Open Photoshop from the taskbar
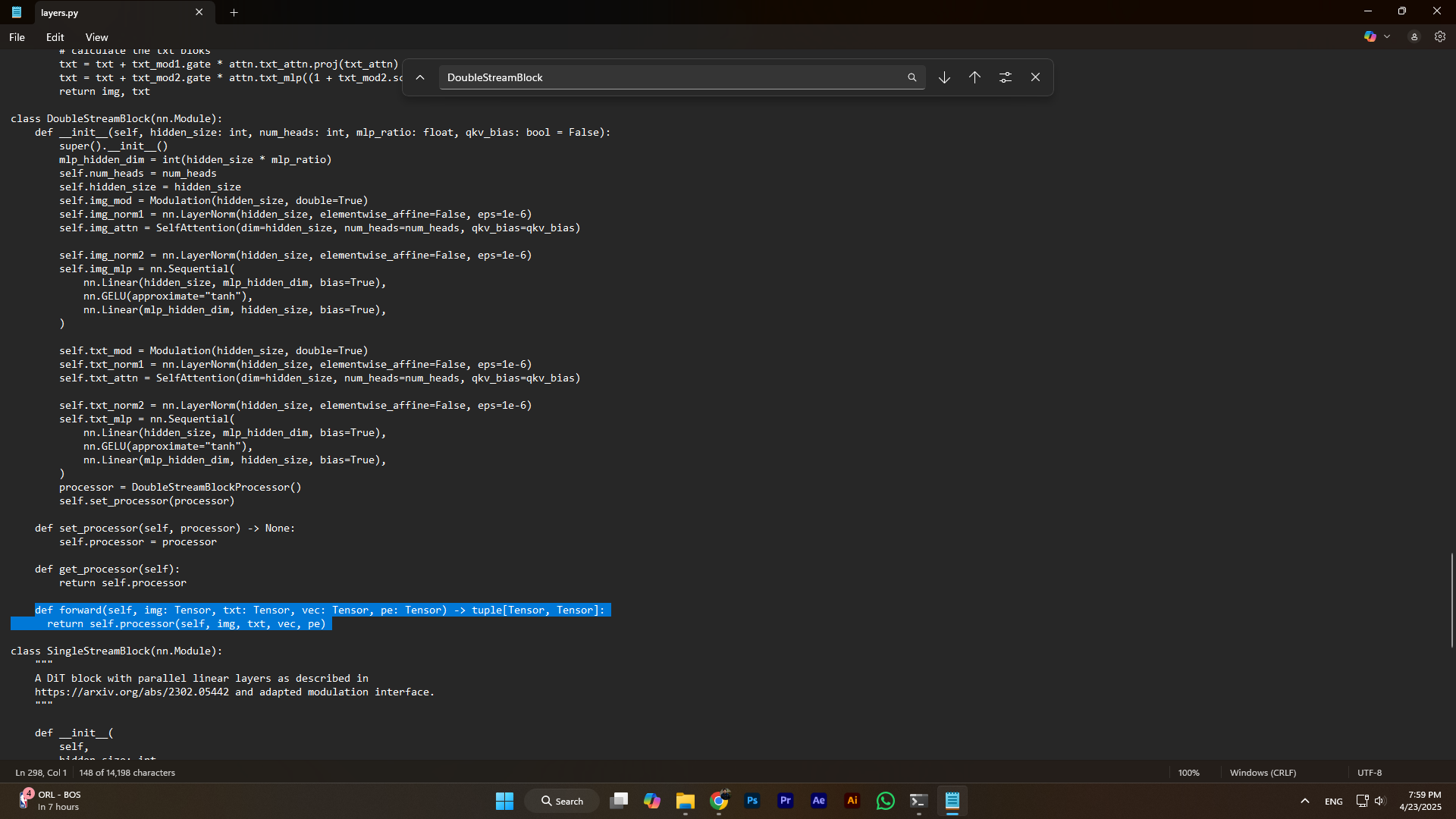The image size is (1456, 819). (752, 801)
